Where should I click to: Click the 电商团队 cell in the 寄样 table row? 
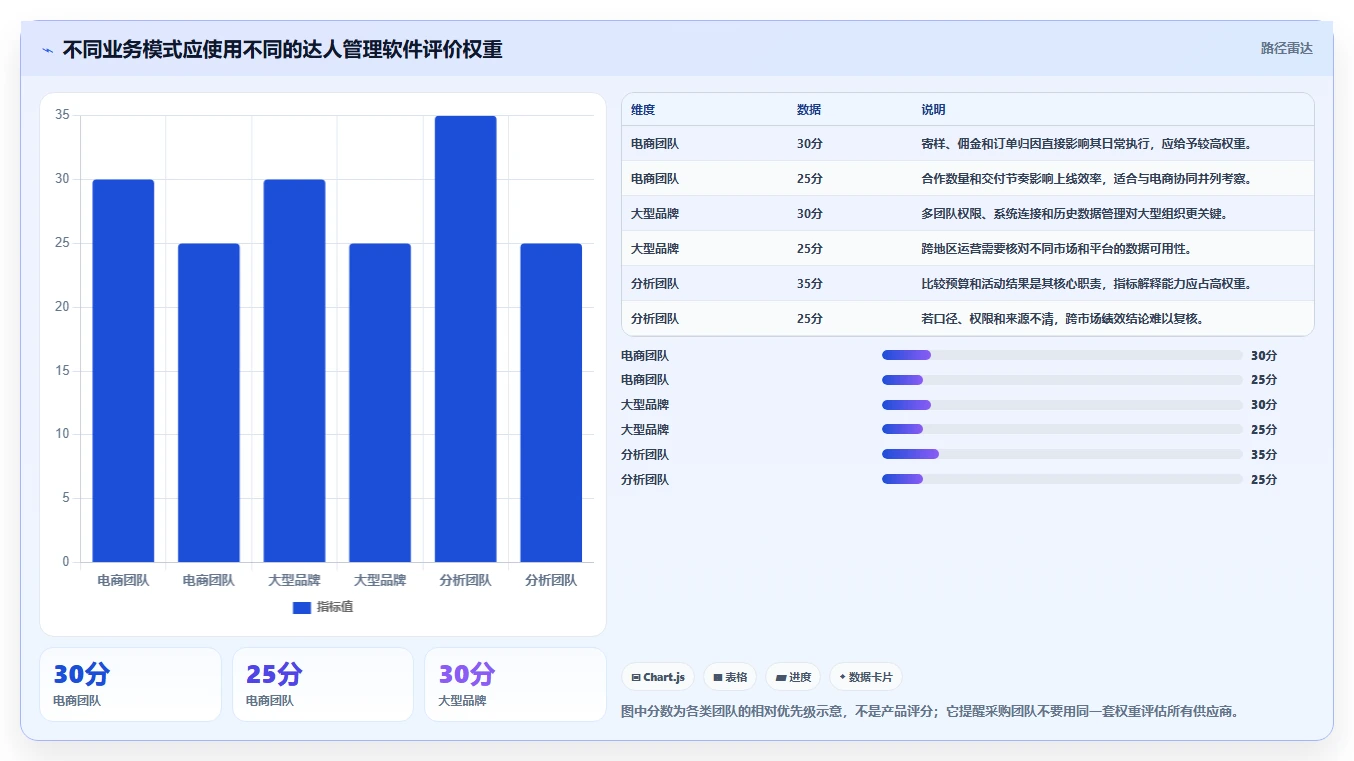[x=655, y=144]
